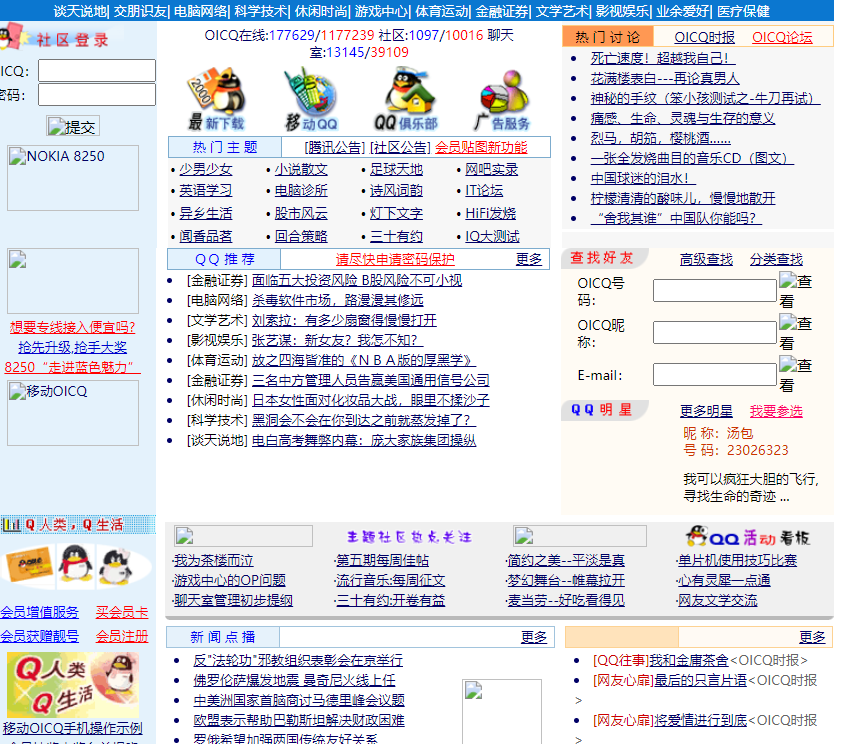The height and width of the screenshot is (744, 841).
Task: Open 单片机使用技巧比赛 link
Action: (x=737, y=561)
